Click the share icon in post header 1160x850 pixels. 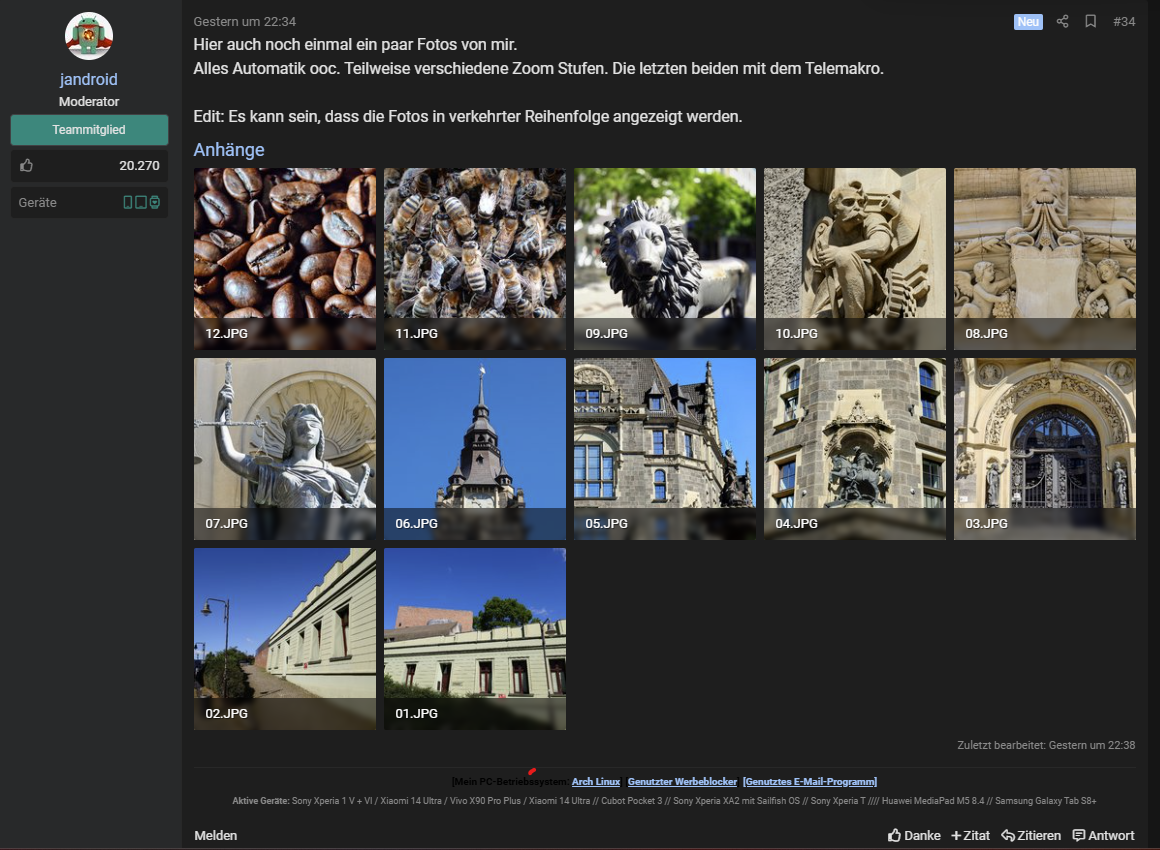click(x=1063, y=21)
